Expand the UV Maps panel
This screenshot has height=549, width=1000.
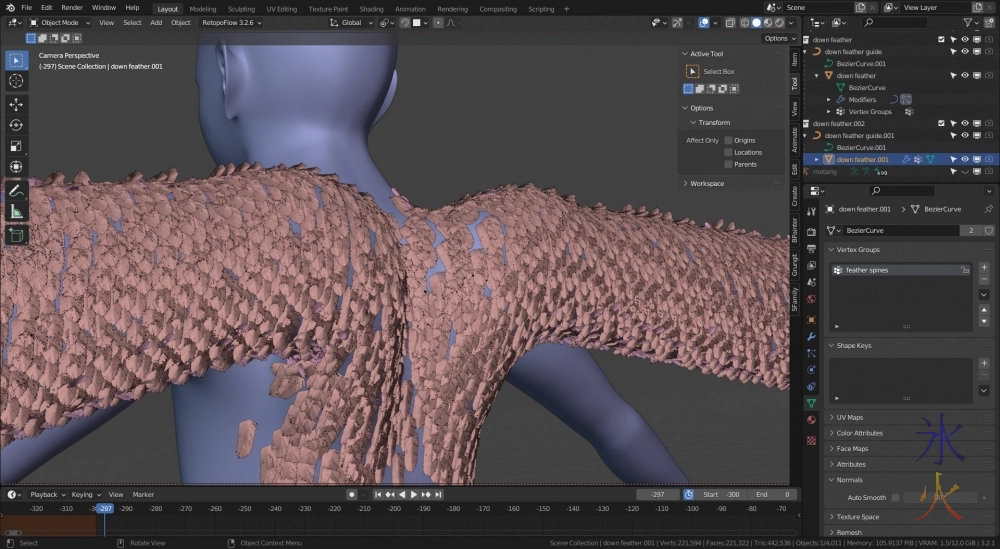coord(849,417)
